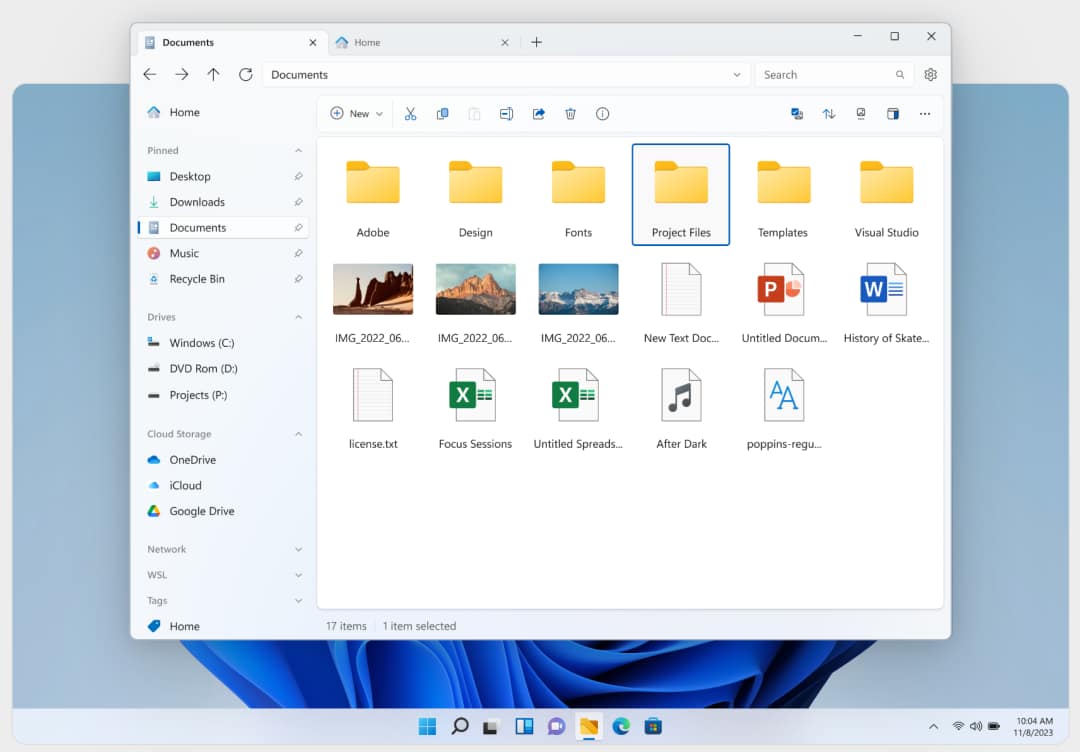The width and height of the screenshot is (1080, 752).
Task: Collapse the Pinned sidebar section
Action: coord(298,151)
